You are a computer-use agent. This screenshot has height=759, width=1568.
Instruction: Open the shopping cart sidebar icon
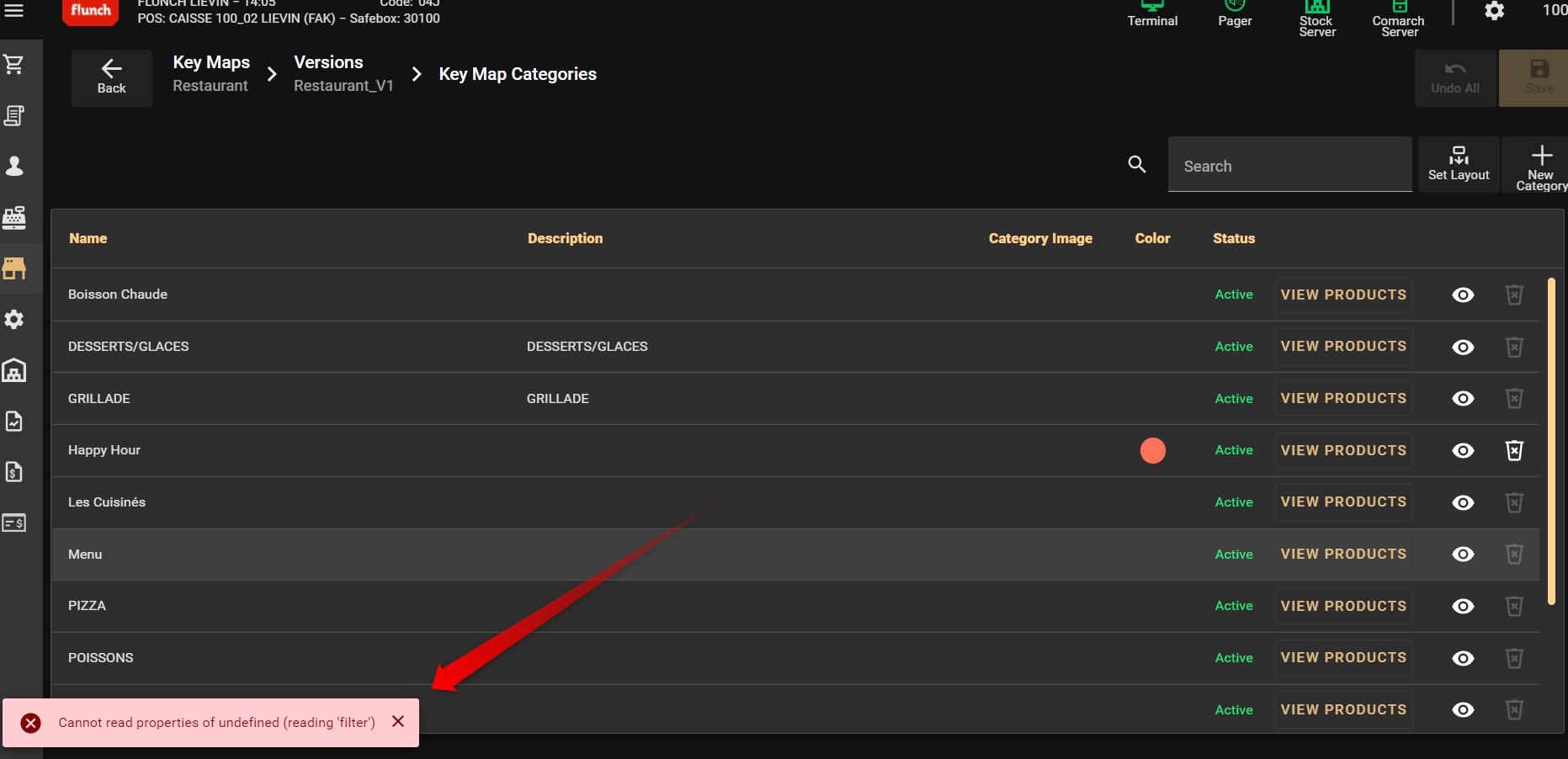pyautogui.click(x=14, y=65)
